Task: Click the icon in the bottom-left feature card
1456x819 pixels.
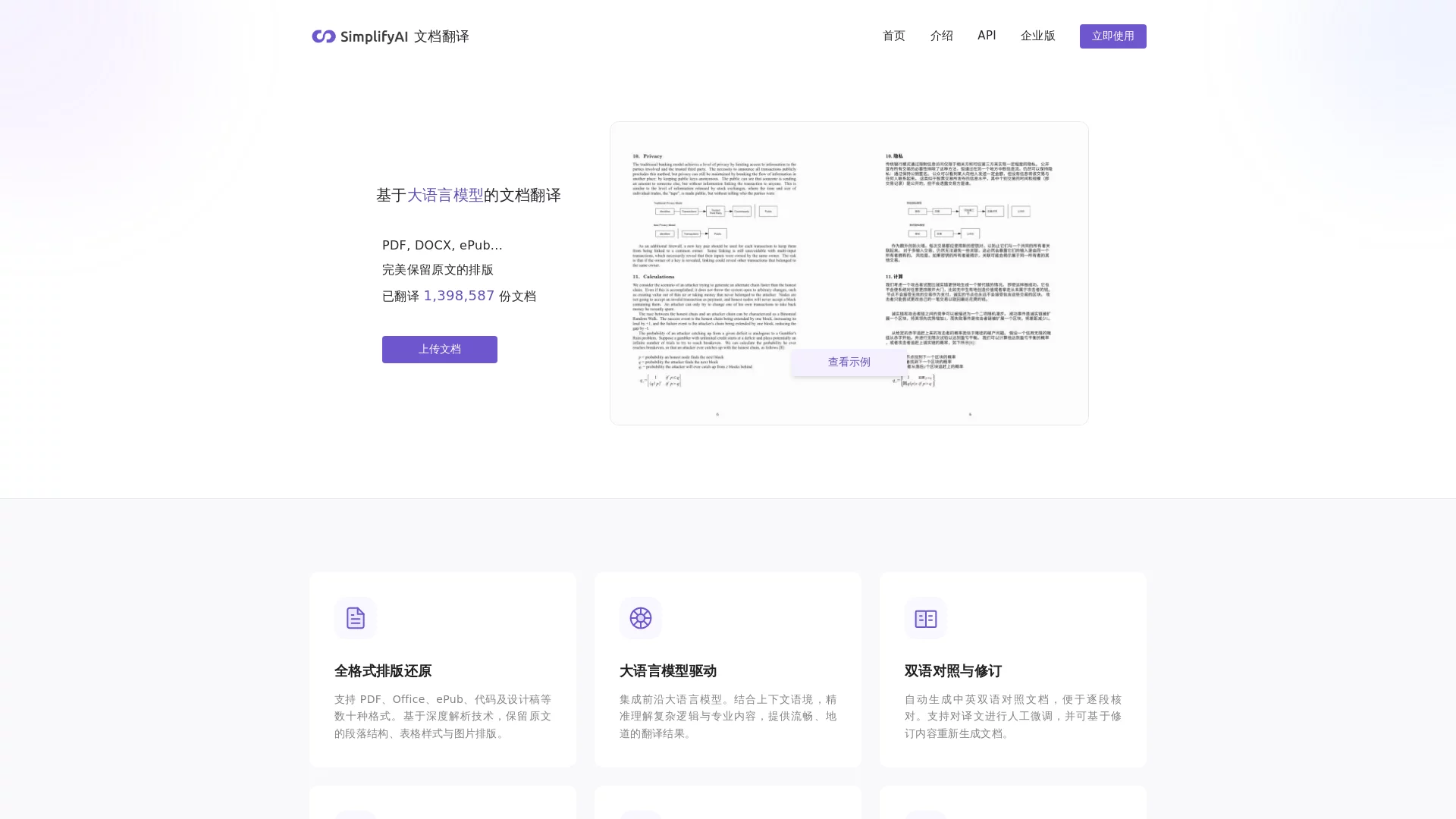Action: [356, 815]
